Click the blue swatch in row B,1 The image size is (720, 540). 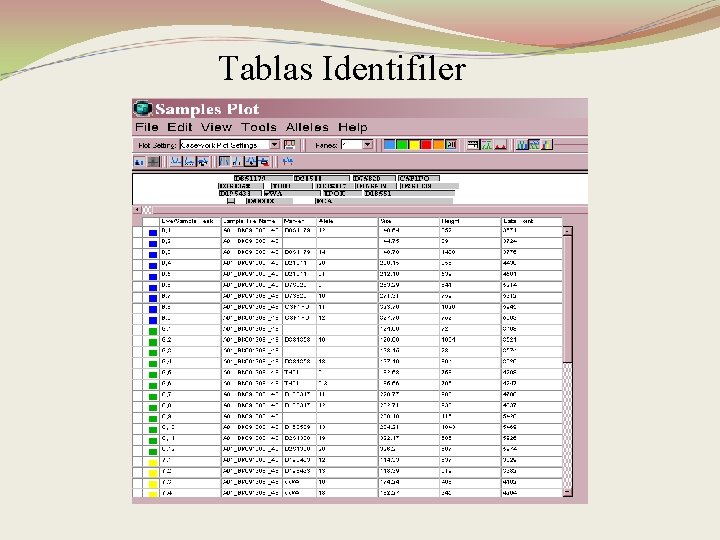pos(153,232)
